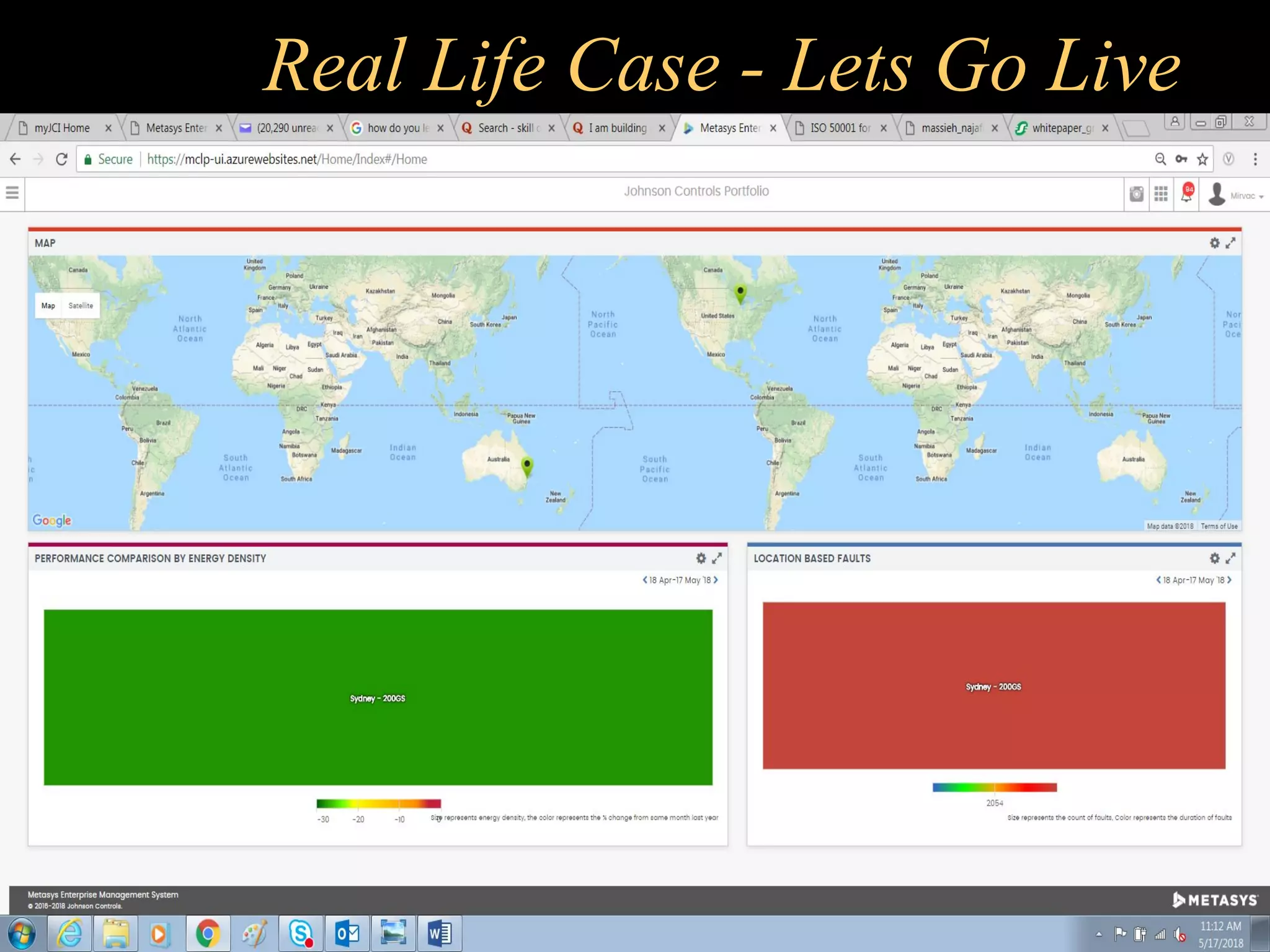Image resolution: width=1270 pixels, height=952 pixels.
Task: Open the apps grid icon
Action: click(x=1161, y=194)
